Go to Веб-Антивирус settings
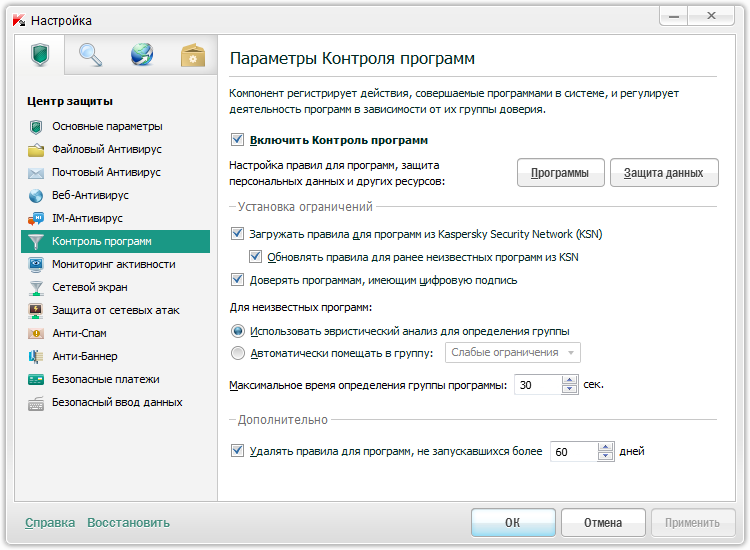The image size is (750, 550). tap(90, 196)
